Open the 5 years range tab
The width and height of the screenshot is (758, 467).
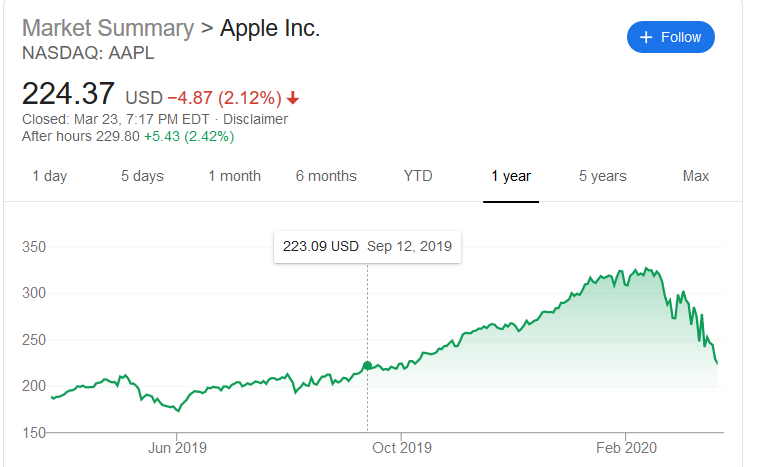click(x=603, y=176)
